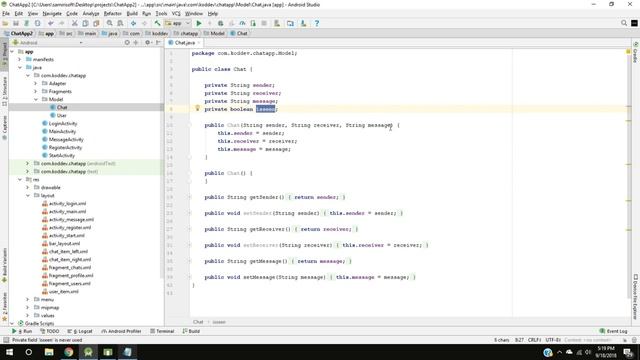Image resolution: width=640 pixels, height=360 pixels.
Task: Toggle the Structure side tool window
Action: (4, 91)
